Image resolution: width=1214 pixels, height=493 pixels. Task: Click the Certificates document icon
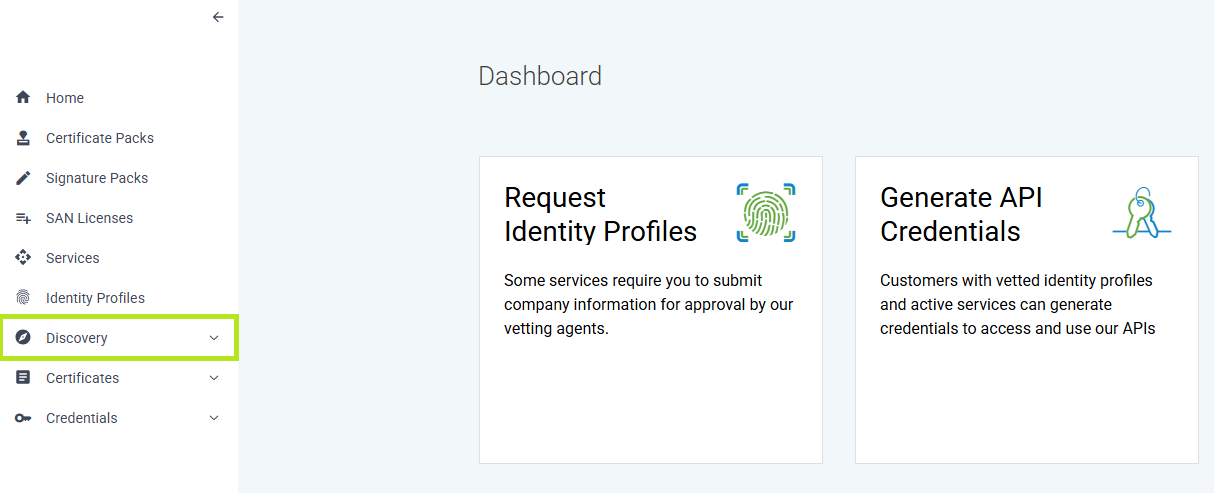23,378
